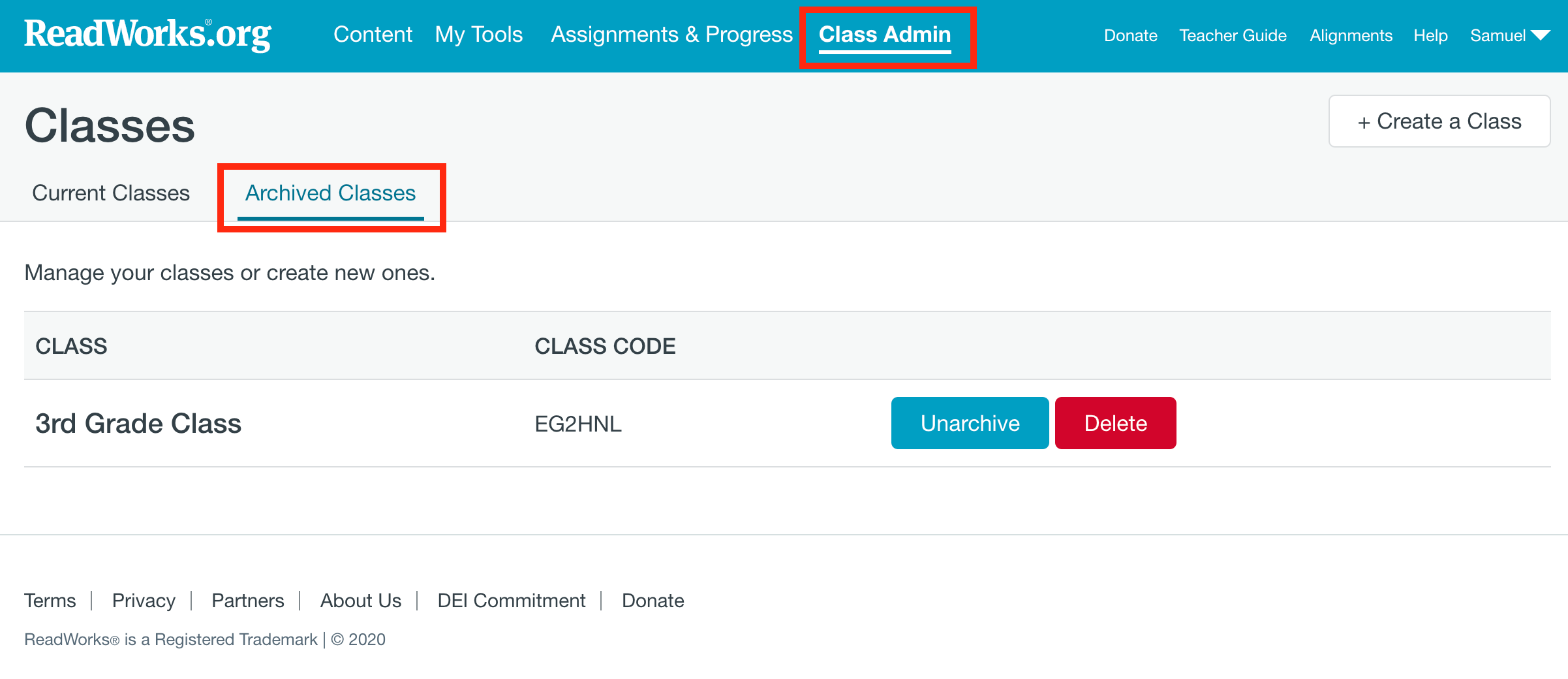
Task: Switch to the Current Classes tab
Action: (x=110, y=193)
